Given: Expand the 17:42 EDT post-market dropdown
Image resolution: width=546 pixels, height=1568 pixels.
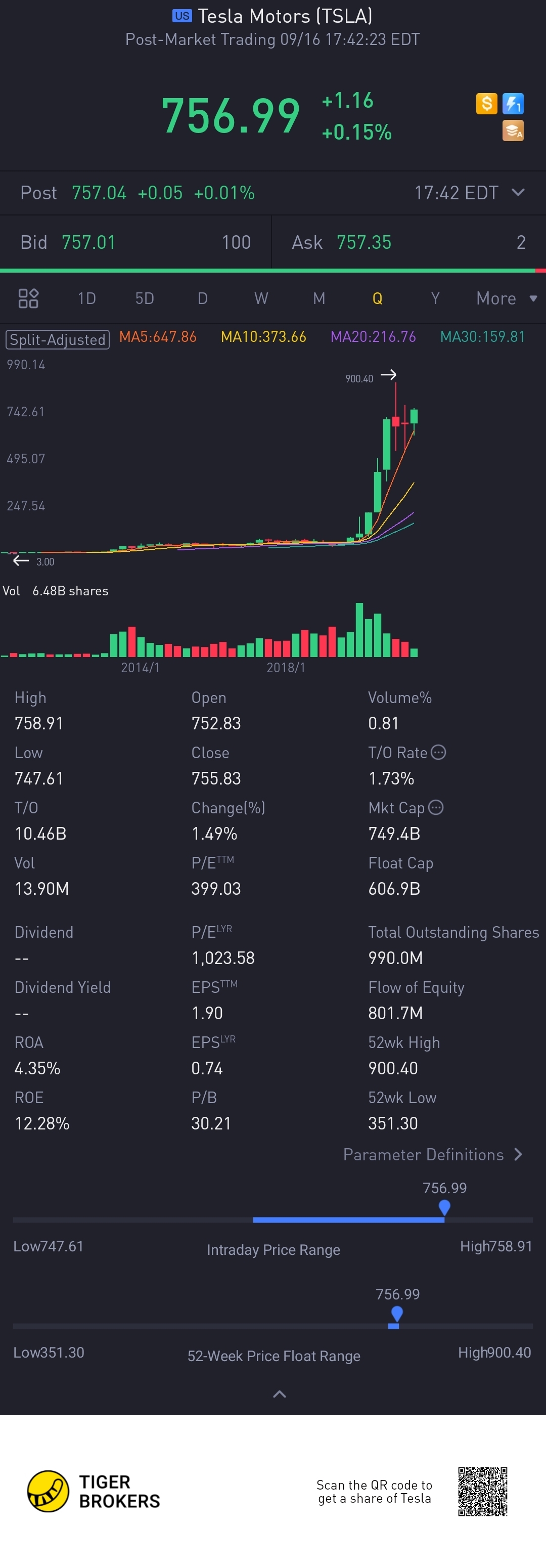Looking at the screenshot, I should click(x=518, y=192).
